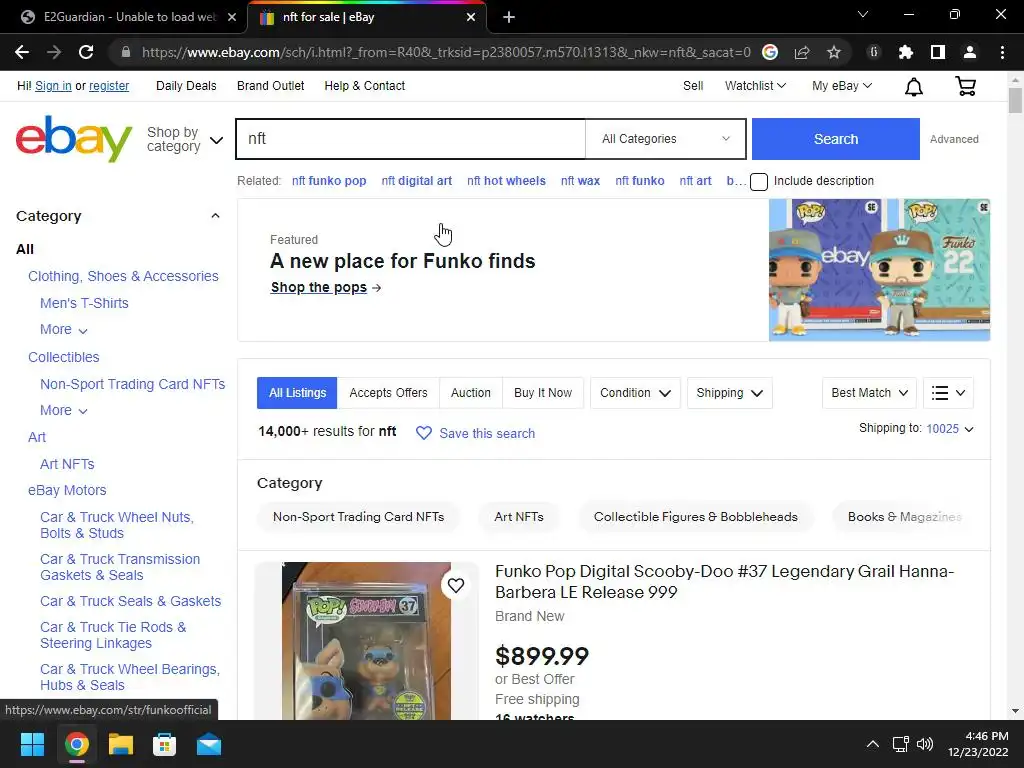This screenshot has height=768, width=1024.
Task: Click the Funko featured banner image
Action: pyautogui.click(x=879, y=270)
